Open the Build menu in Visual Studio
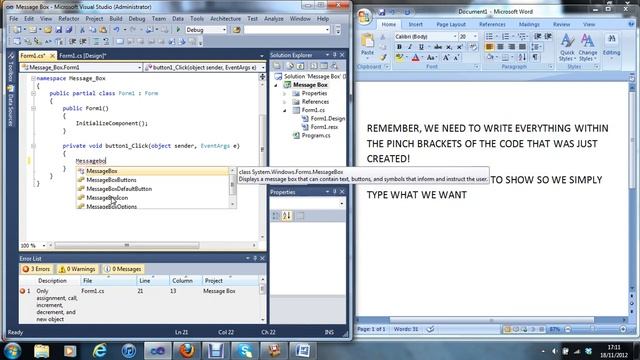This screenshot has width=640, height=360. (x=116, y=19)
